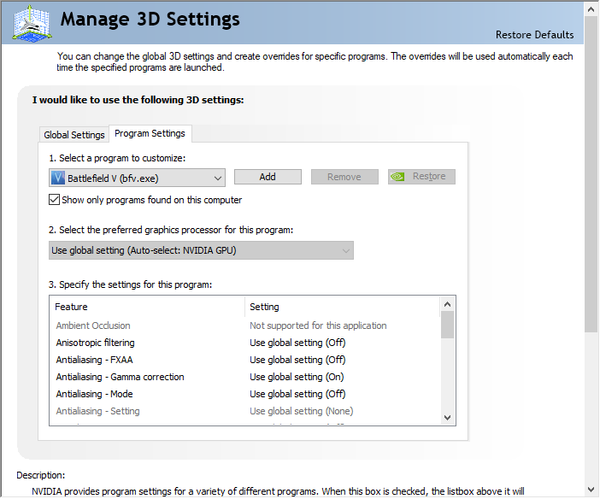Click Gamma correction's Use global setting (On) value
600x498 pixels.
pyautogui.click(x=297, y=377)
